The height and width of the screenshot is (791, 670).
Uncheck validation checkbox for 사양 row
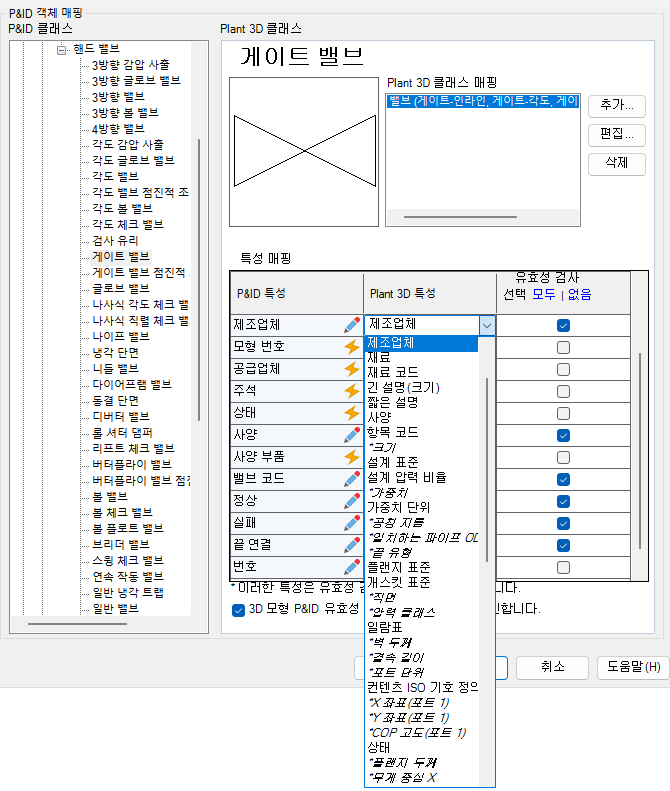point(564,435)
